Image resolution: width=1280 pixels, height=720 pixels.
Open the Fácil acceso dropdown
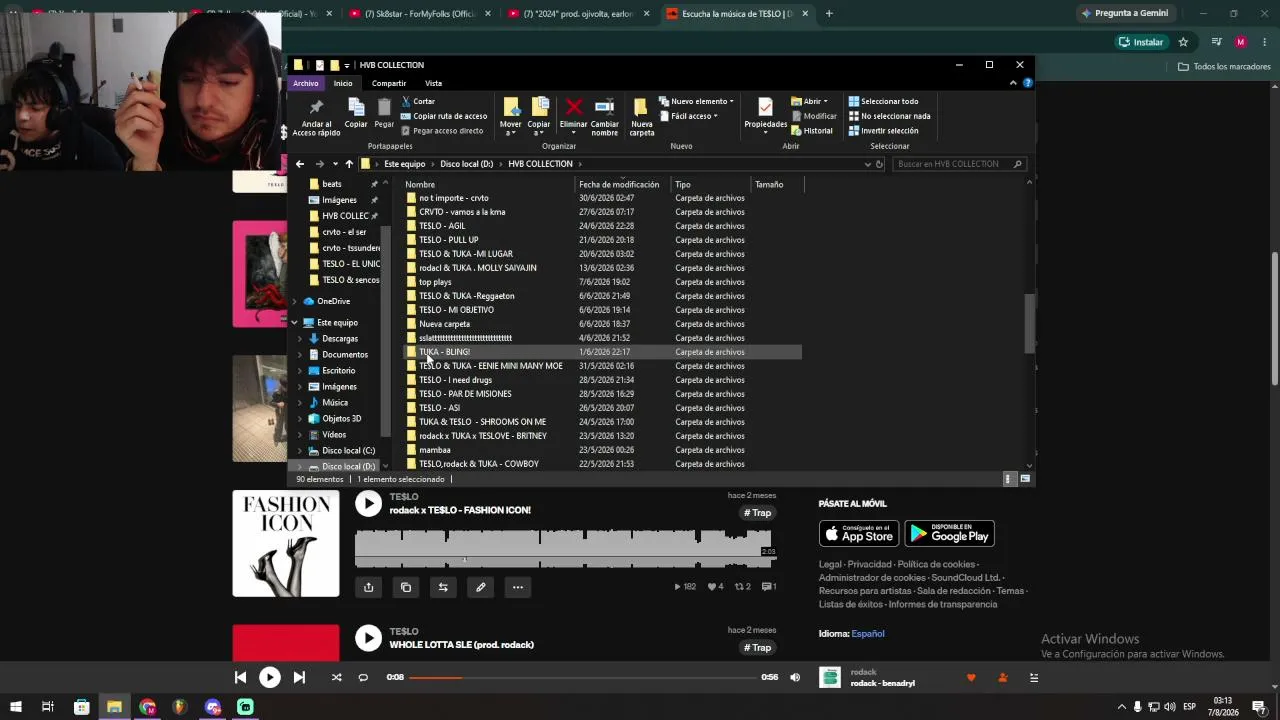[x=690, y=116]
